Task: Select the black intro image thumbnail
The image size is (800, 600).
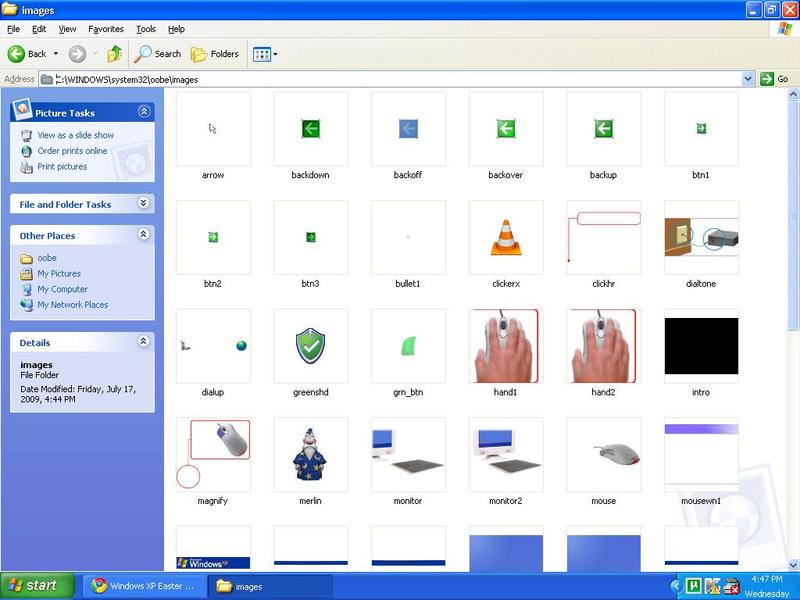Action: point(701,346)
